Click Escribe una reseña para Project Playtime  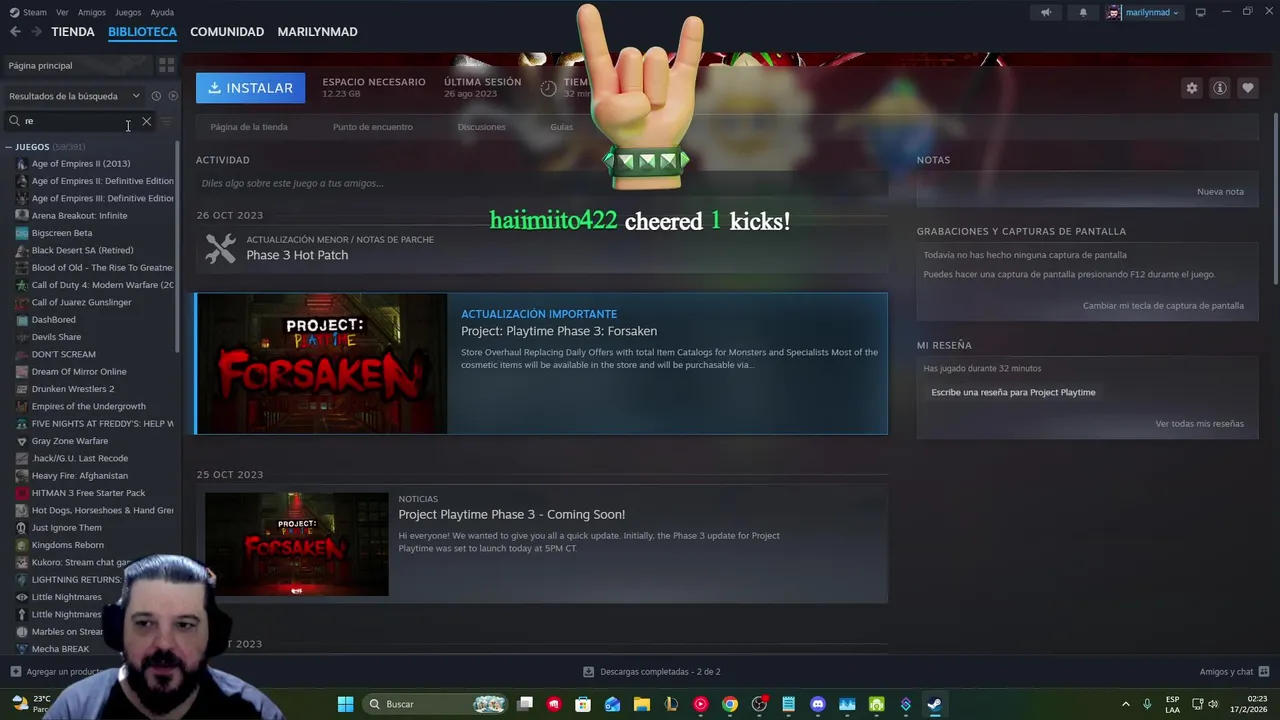1013,392
